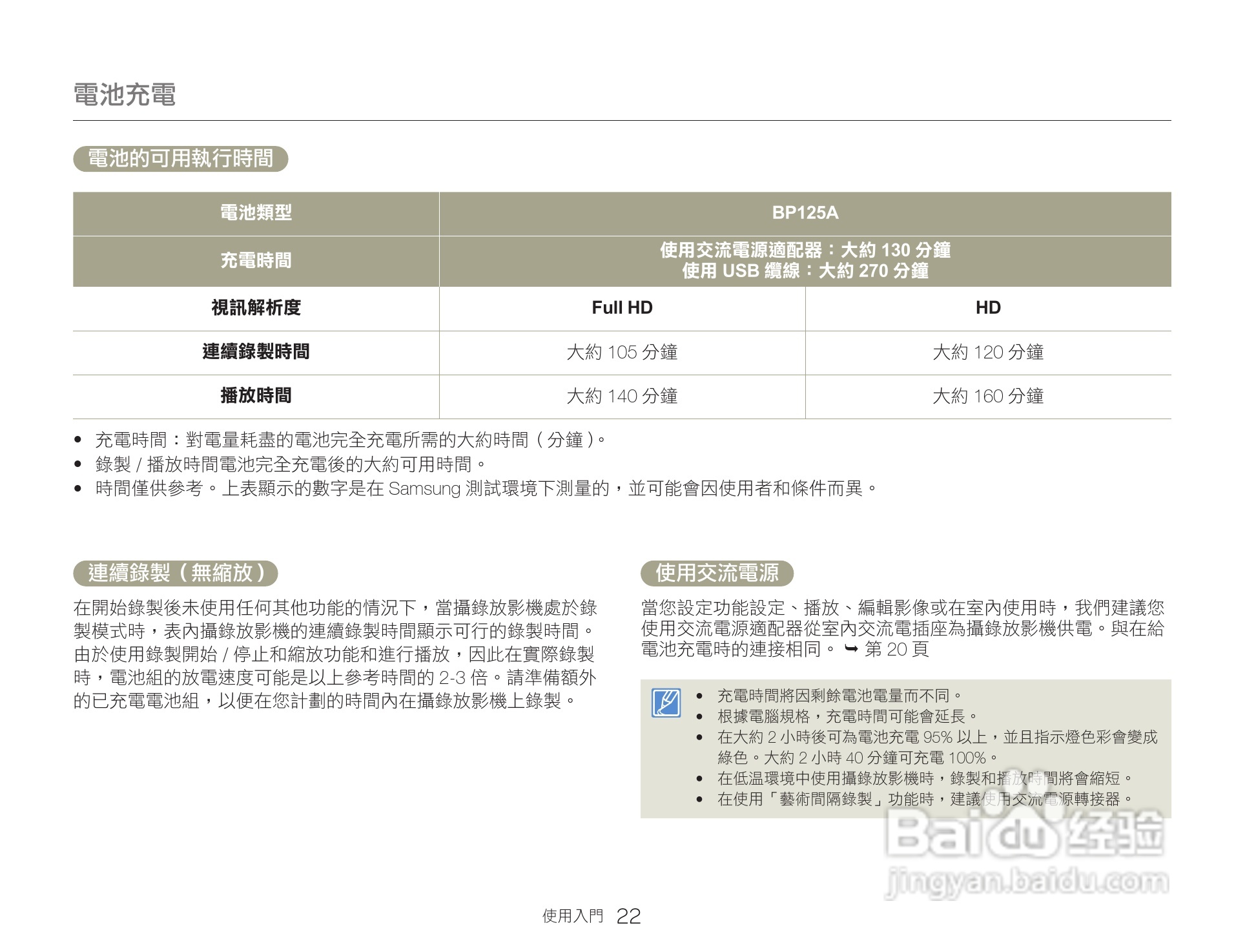The image size is (1245, 952).
Task: Switch to the 使用入門 footer section
Action: [572, 915]
